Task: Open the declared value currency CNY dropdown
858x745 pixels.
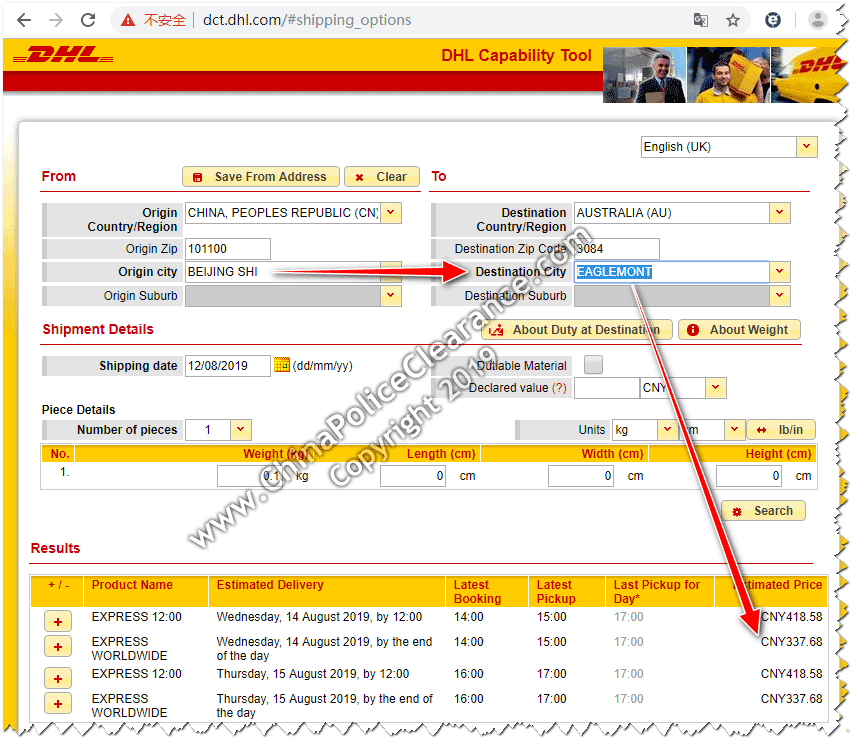Action: pos(716,388)
